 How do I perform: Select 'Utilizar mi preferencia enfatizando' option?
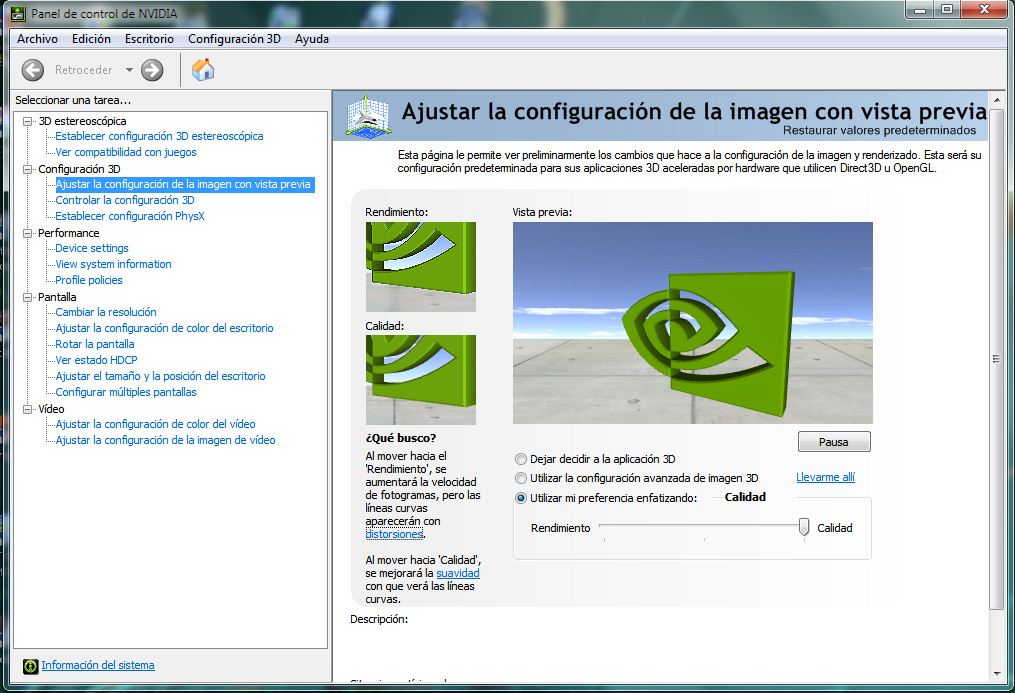pos(520,498)
